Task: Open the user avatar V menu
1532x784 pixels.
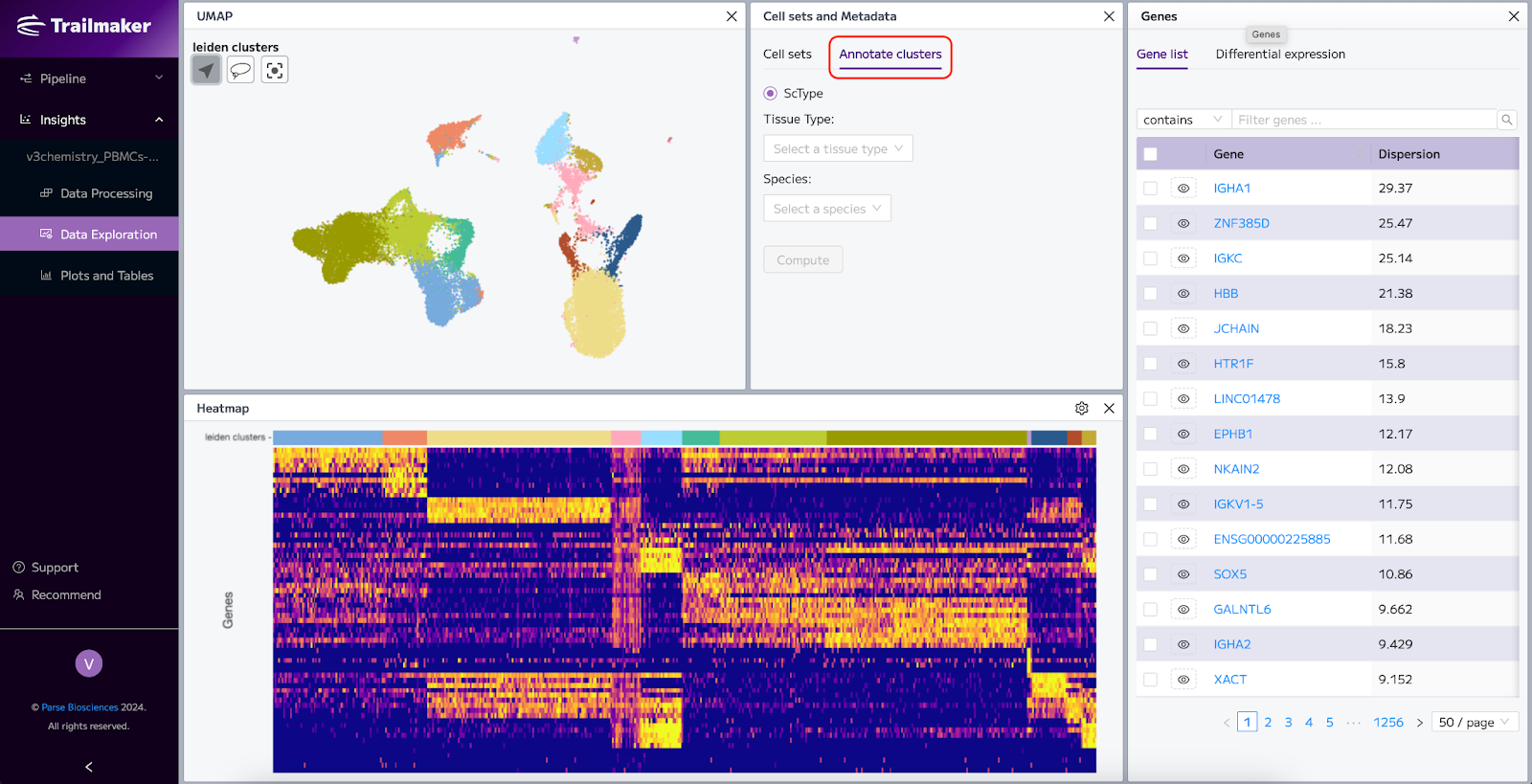Action: 89,663
